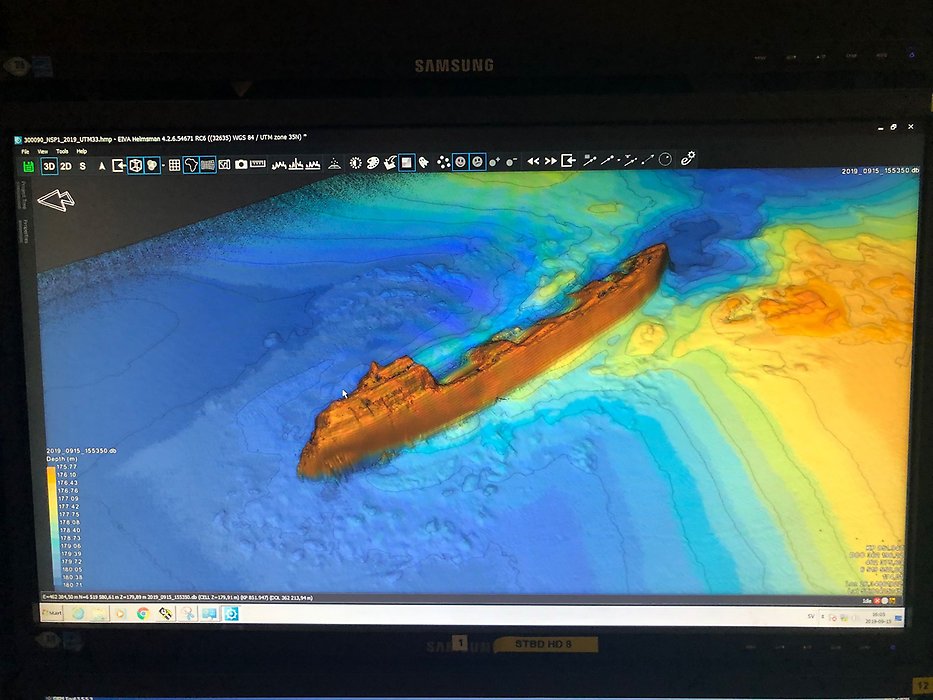Image resolution: width=933 pixels, height=700 pixels.
Task: Switch to 3D view mode
Action: (49, 166)
